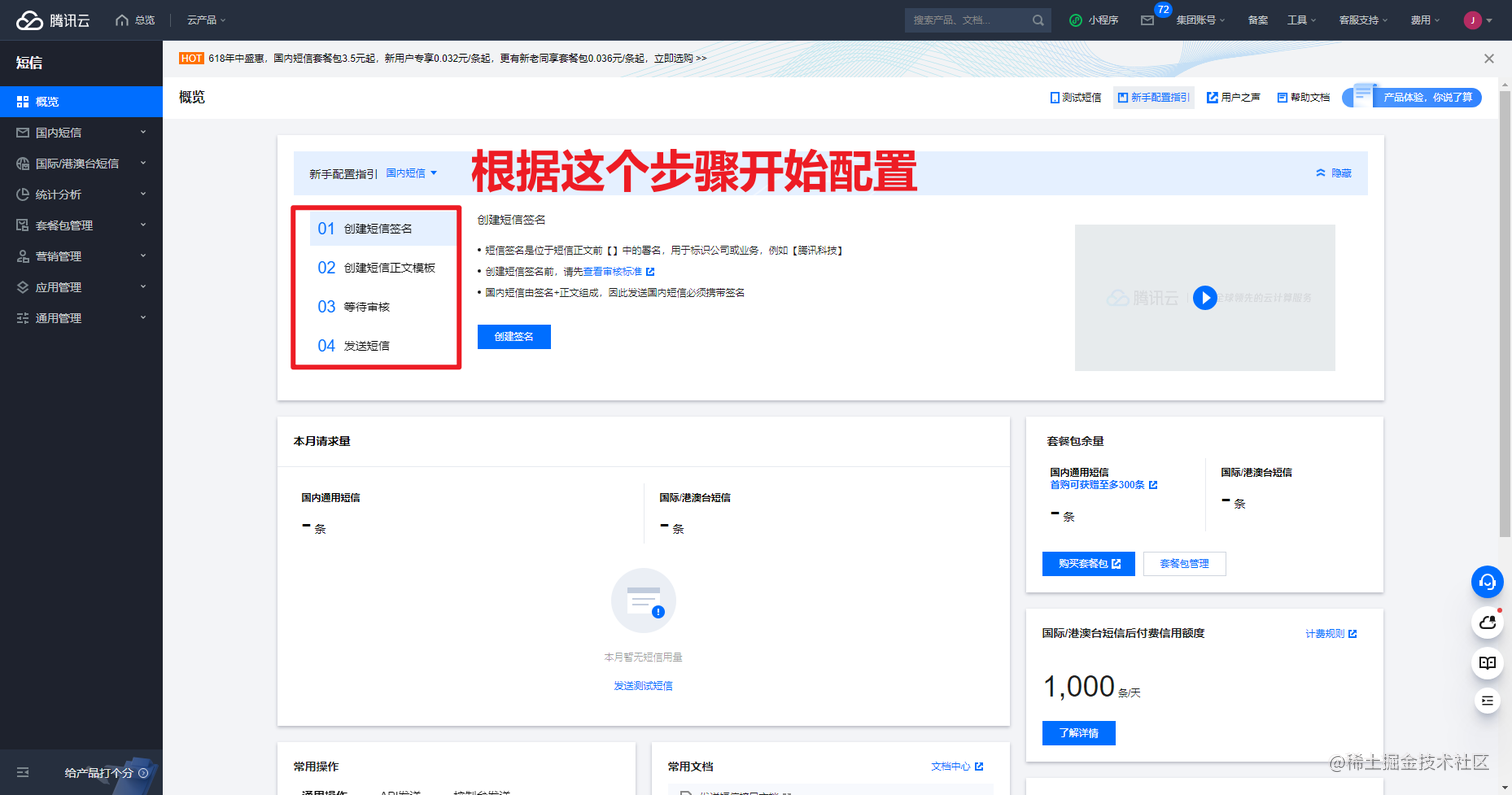Screen dimensions: 1512x795
Task: Click the 创建签名 button
Action: coord(513,337)
